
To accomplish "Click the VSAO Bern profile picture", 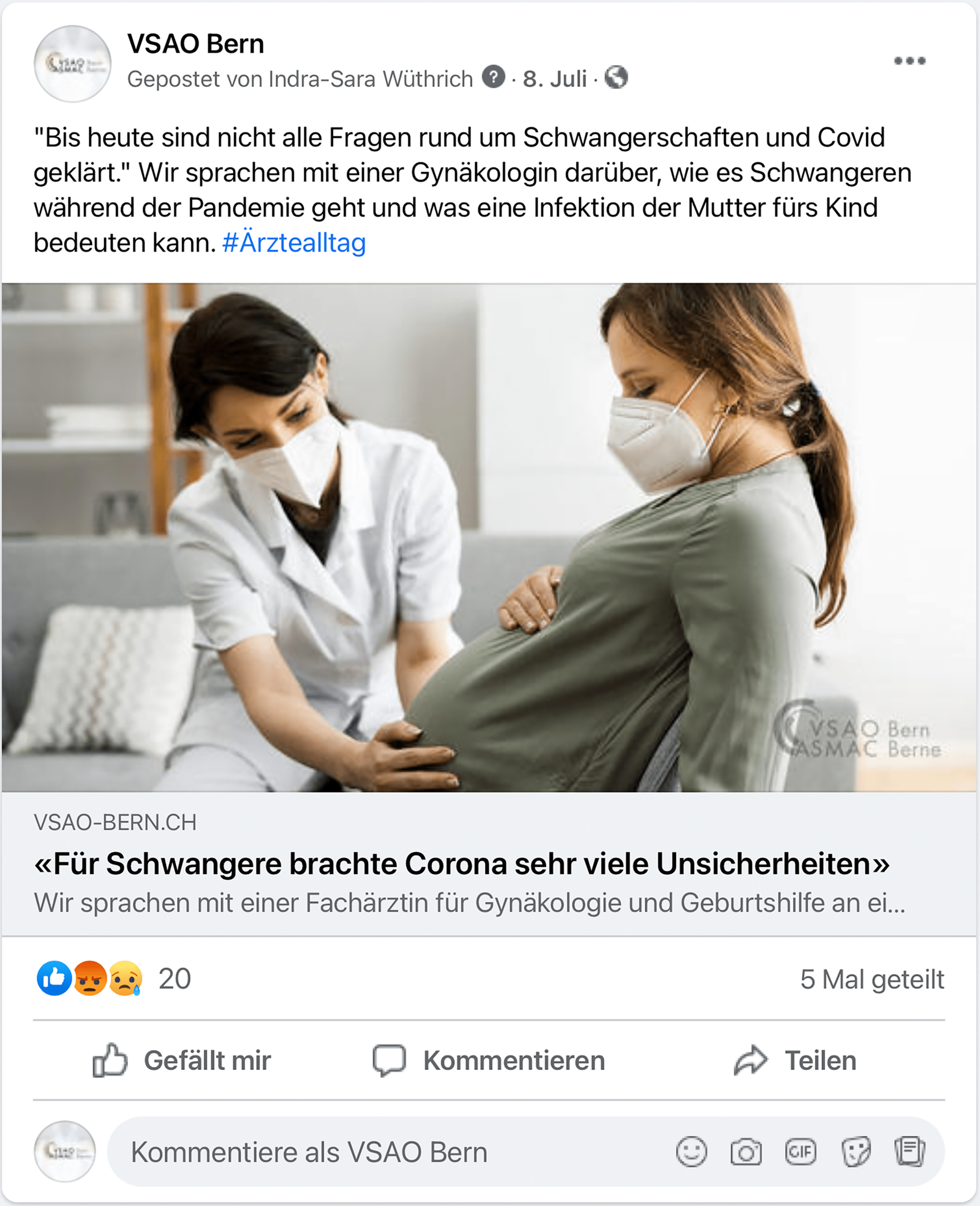I will 72,64.
